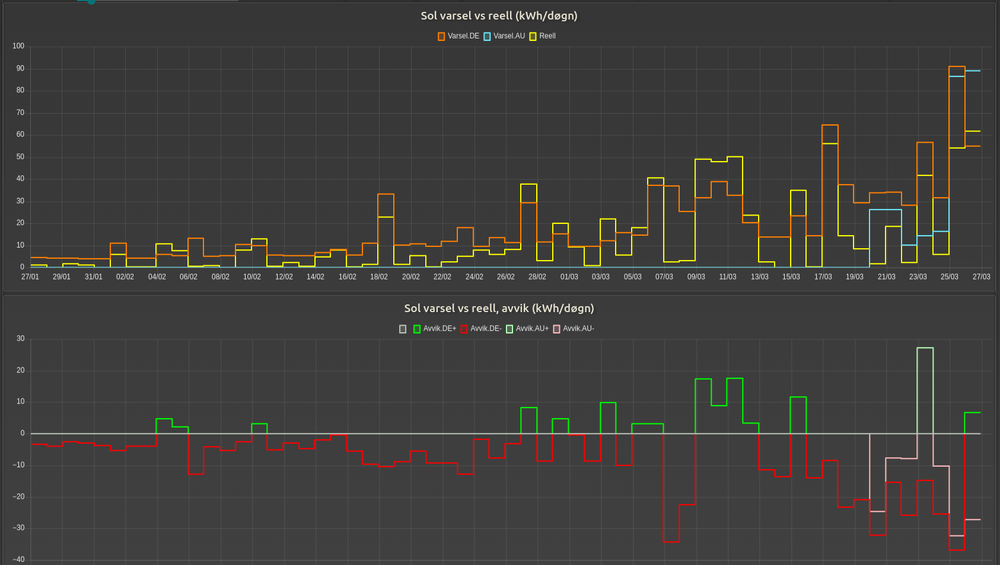Click the 100 label on top y-axis
The width and height of the screenshot is (1000, 565).
tap(16, 47)
